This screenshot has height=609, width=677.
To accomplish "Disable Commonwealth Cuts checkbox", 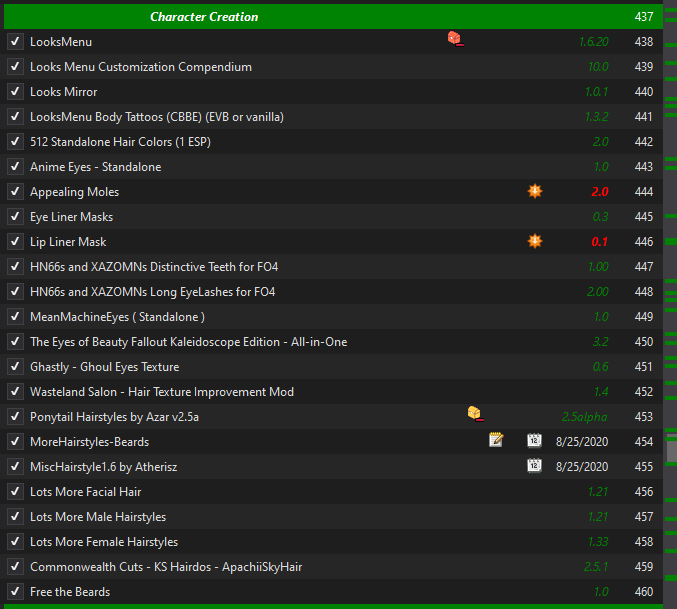I will coord(15,568).
